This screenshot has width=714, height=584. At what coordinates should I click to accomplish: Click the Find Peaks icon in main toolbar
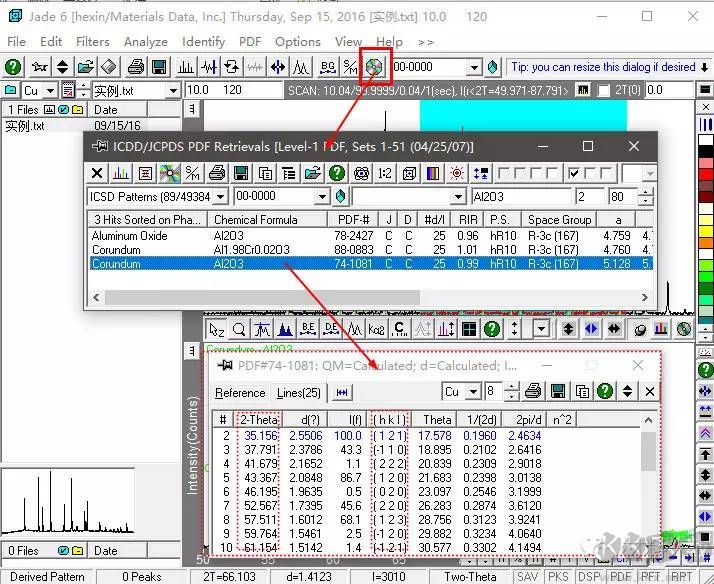tap(186, 67)
